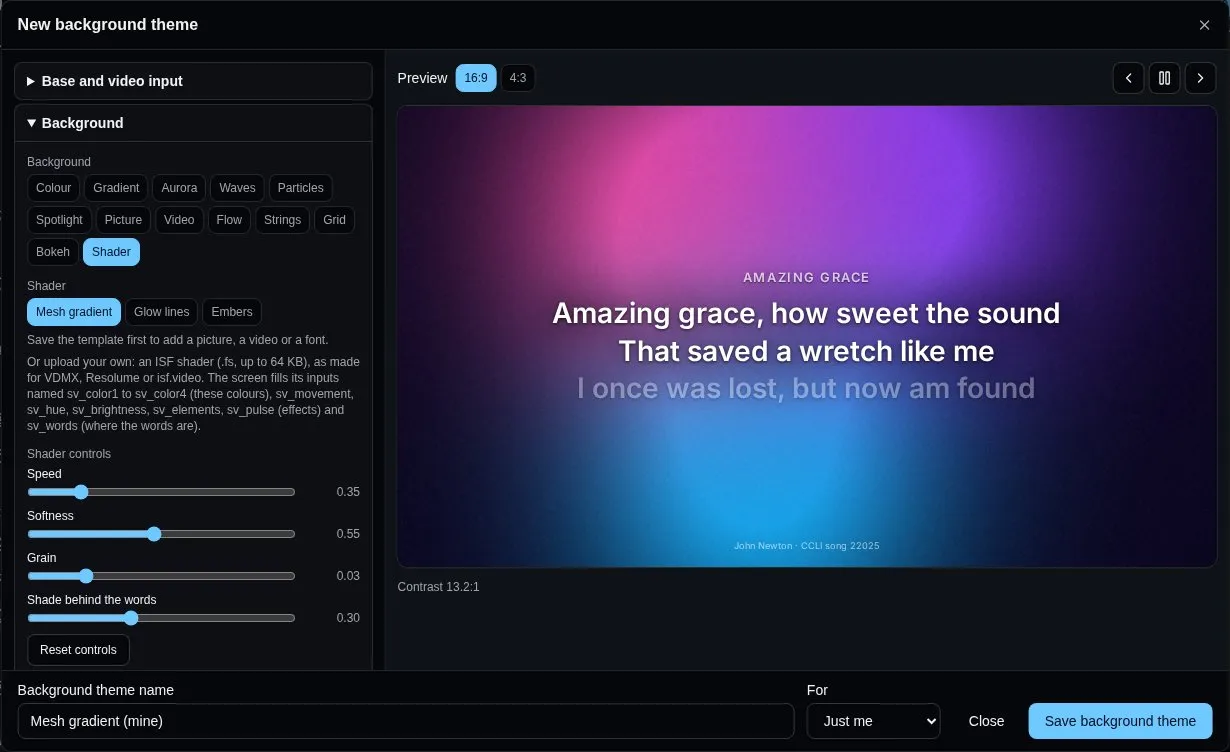This screenshot has height=752, width=1230.
Task: Click the Close button in footer
Action: pyautogui.click(x=986, y=721)
